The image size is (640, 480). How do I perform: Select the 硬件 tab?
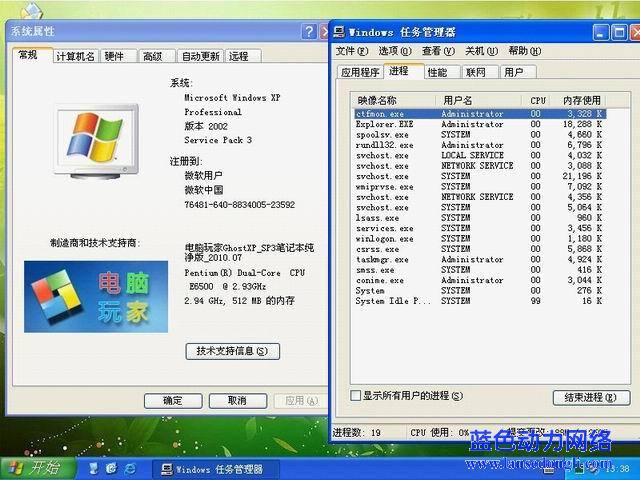click(x=118, y=56)
